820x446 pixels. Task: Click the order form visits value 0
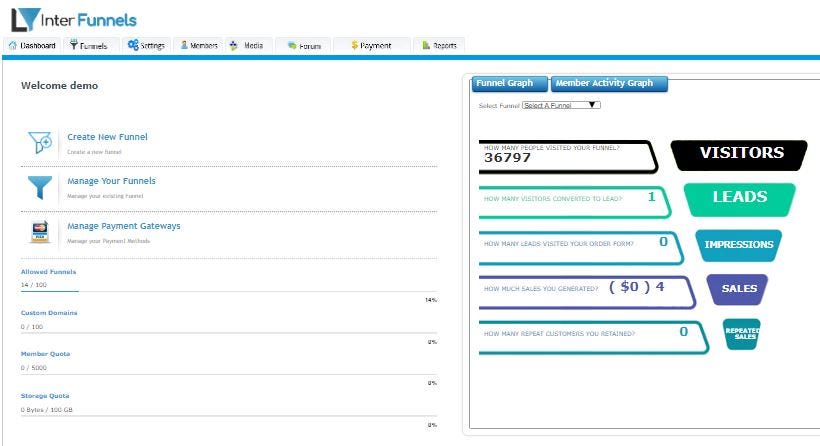coord(664,242)
